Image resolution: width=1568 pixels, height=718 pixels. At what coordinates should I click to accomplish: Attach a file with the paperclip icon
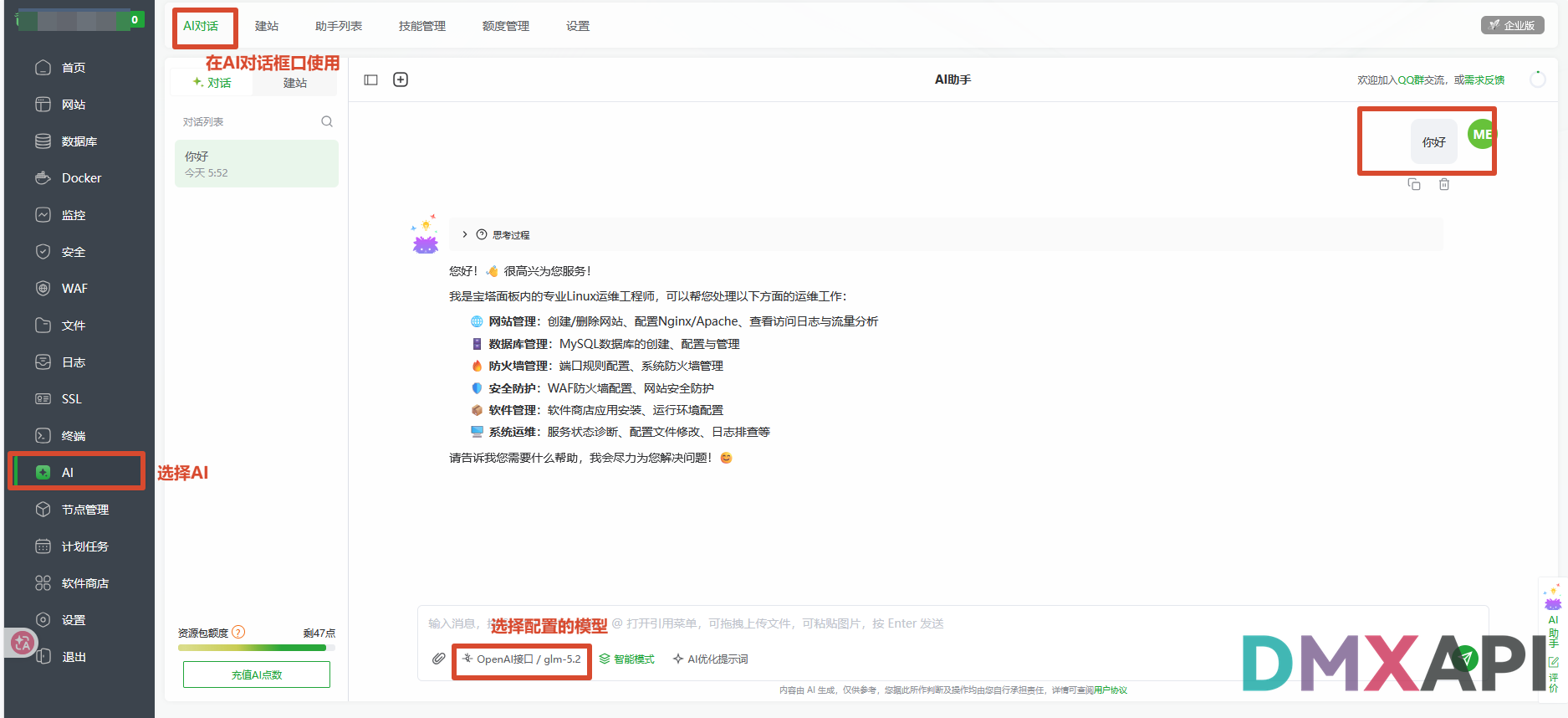(438, 659)
